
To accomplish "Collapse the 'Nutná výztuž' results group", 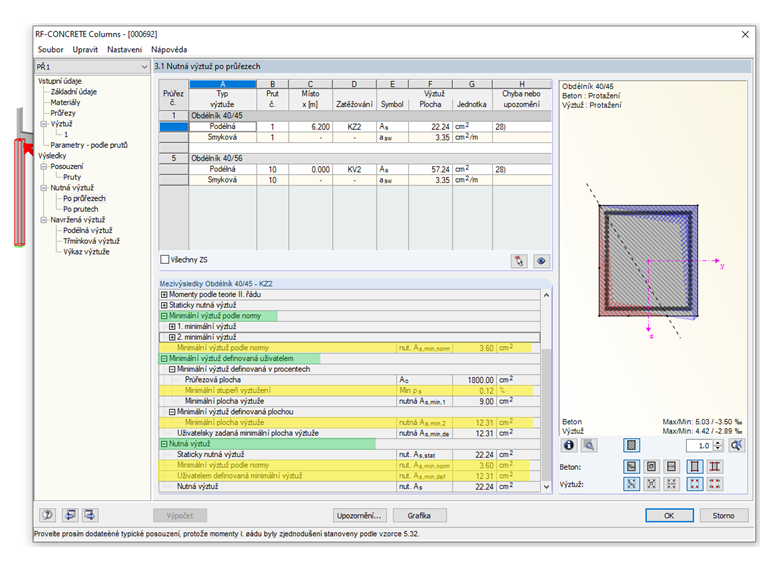I will (x=165, y=443).
